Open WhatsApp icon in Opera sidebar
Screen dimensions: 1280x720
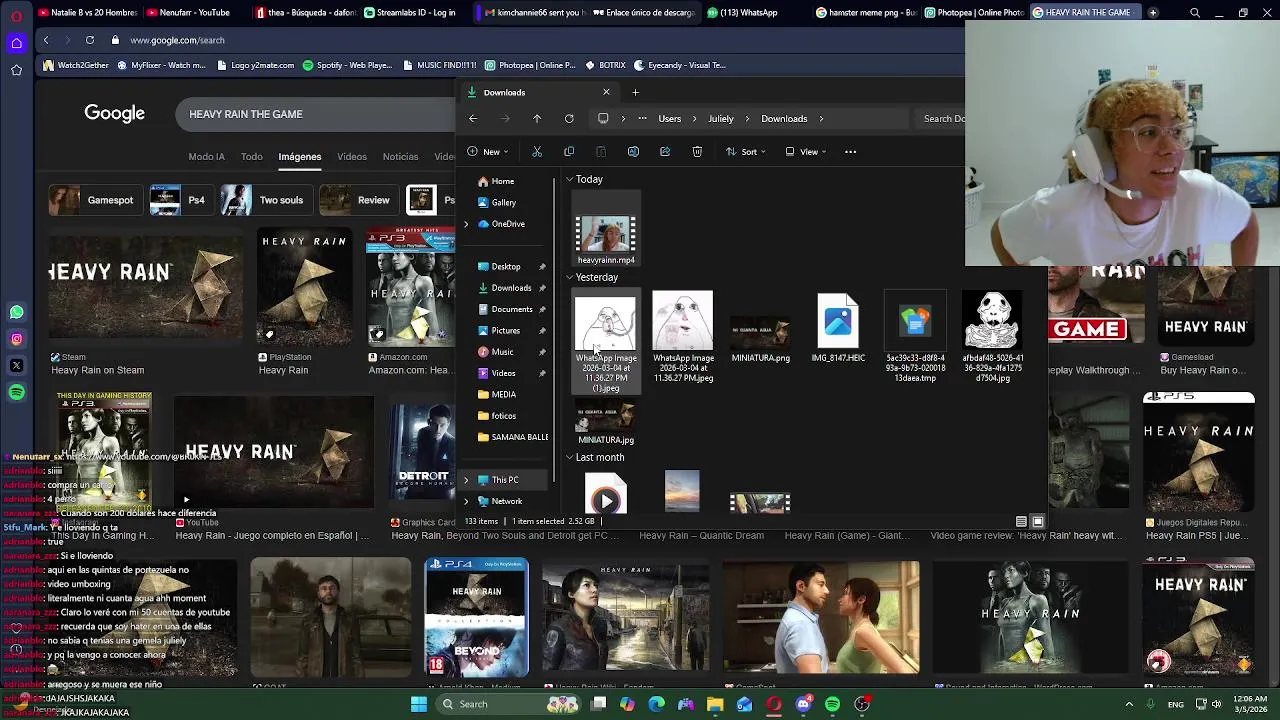coord(17,312)
